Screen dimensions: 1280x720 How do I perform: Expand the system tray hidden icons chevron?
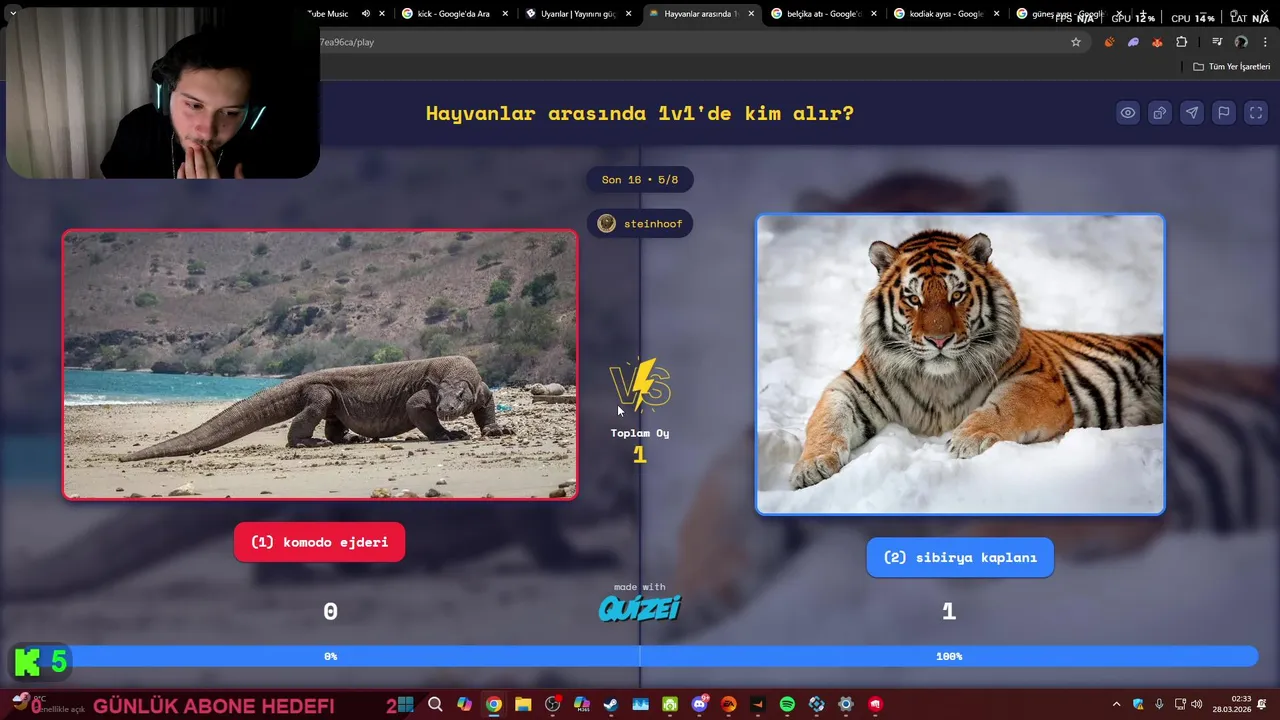(1116, 704)
